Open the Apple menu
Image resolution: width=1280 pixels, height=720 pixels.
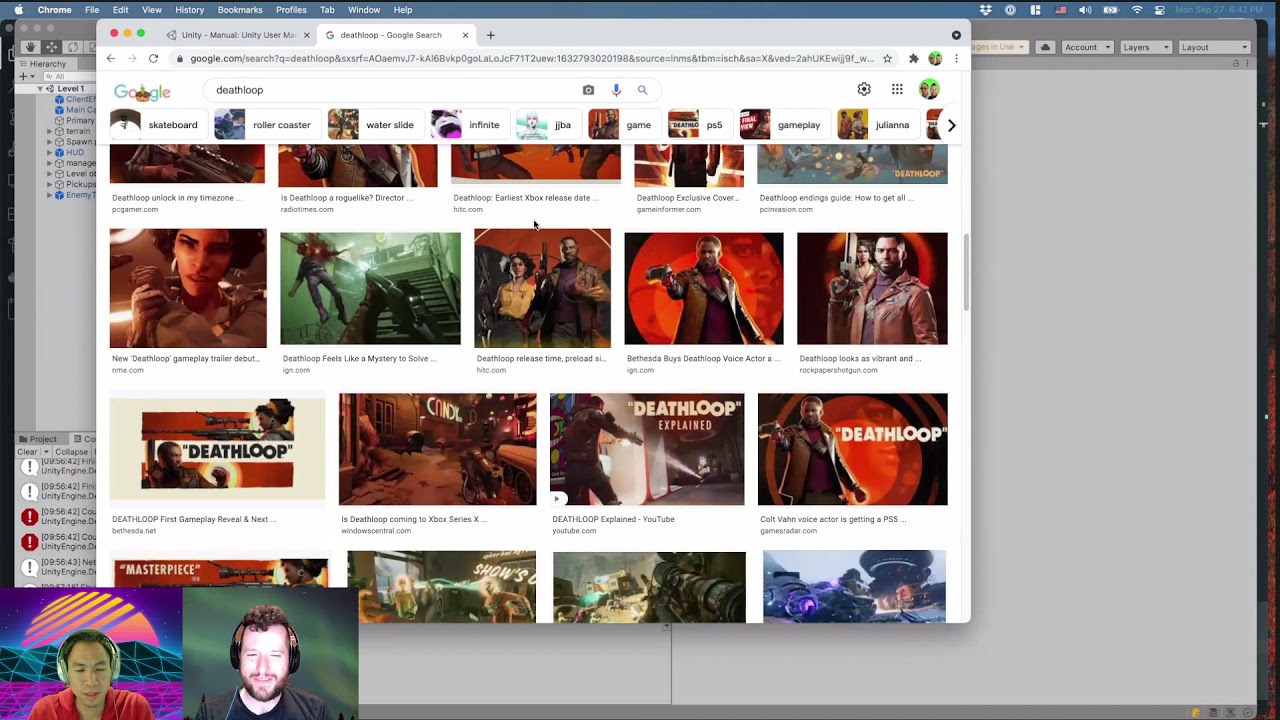(x=18, y=10)
